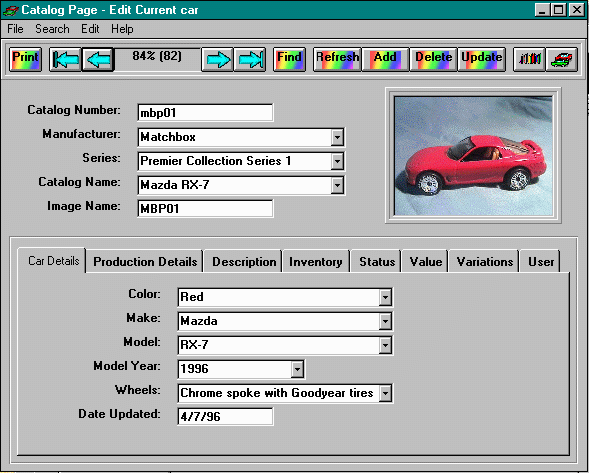The width and height of the screenshot is (589, 473).
Task: Open the Edit menu
Action: click(90, 29)
